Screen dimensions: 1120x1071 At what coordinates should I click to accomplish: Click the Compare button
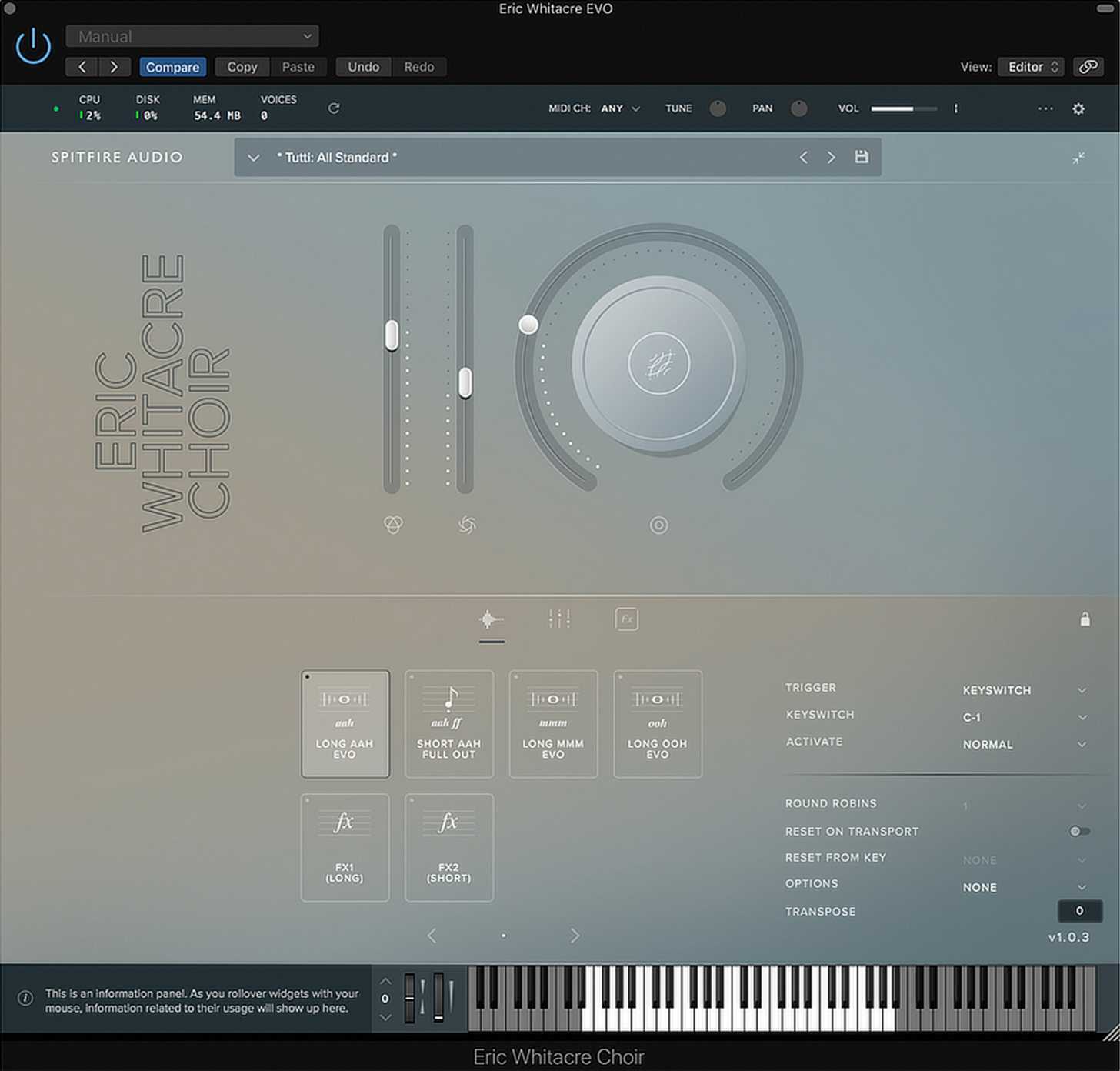pyautogui.click(x=172, y=67)
